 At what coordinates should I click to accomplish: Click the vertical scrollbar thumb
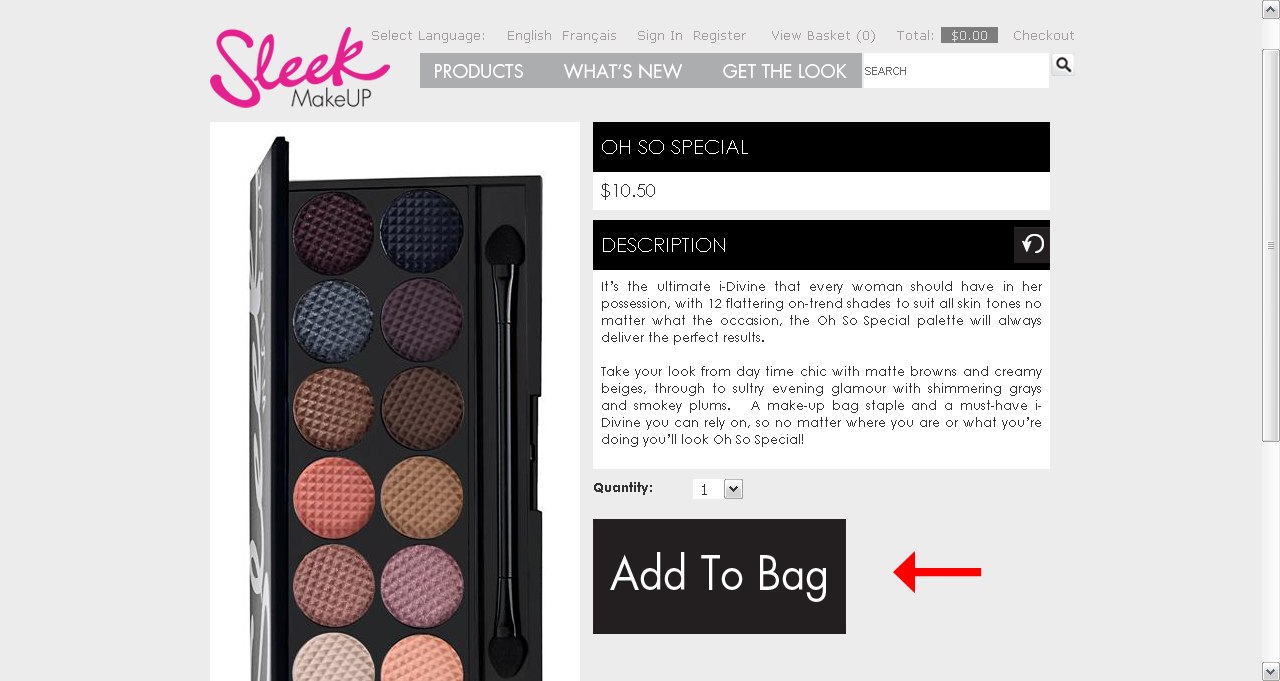pyautogui.click(x=1271, y=245)
